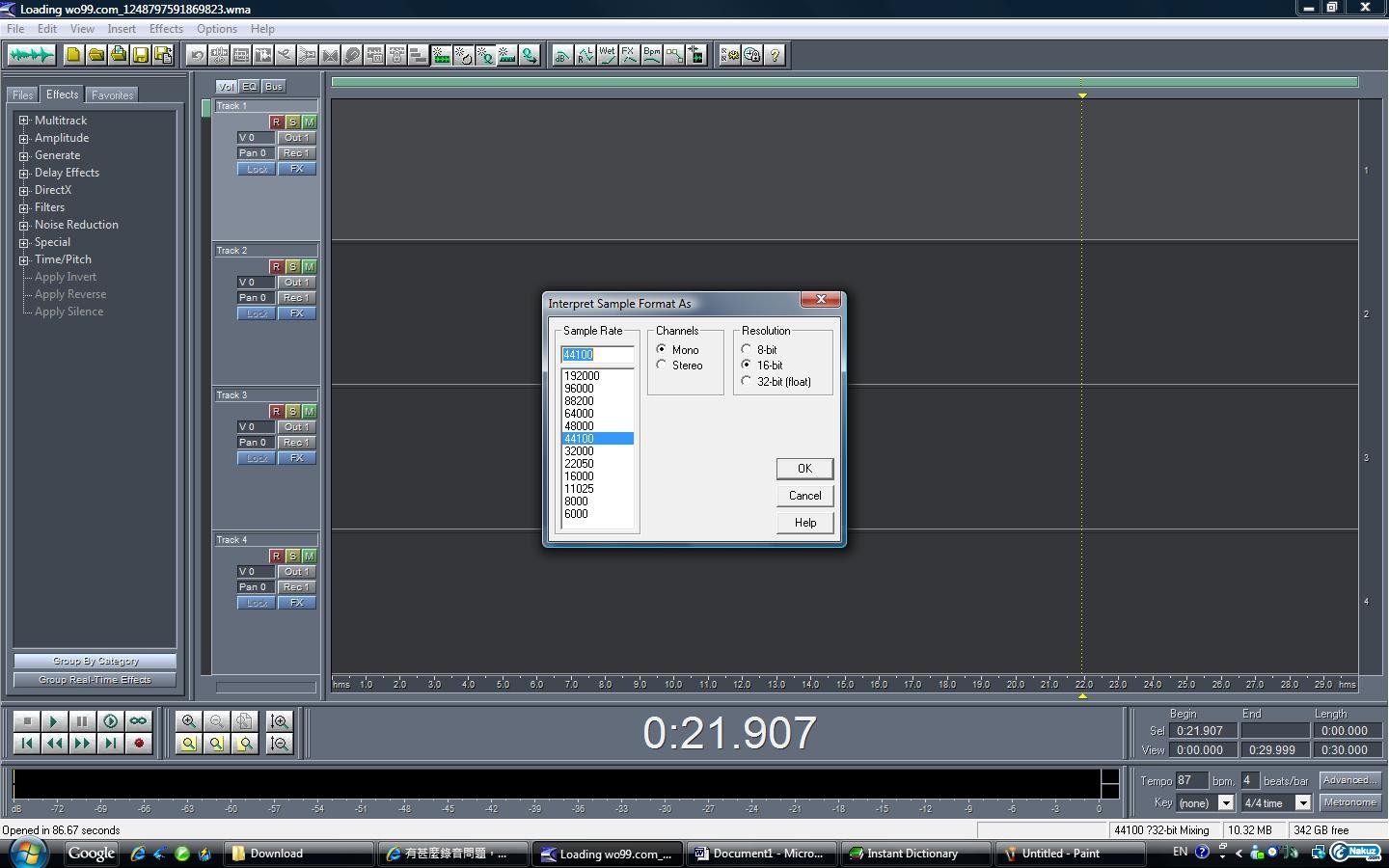Switch to the Files tab
Viewport: 1389px width, 868px height.
coord(23,95)
